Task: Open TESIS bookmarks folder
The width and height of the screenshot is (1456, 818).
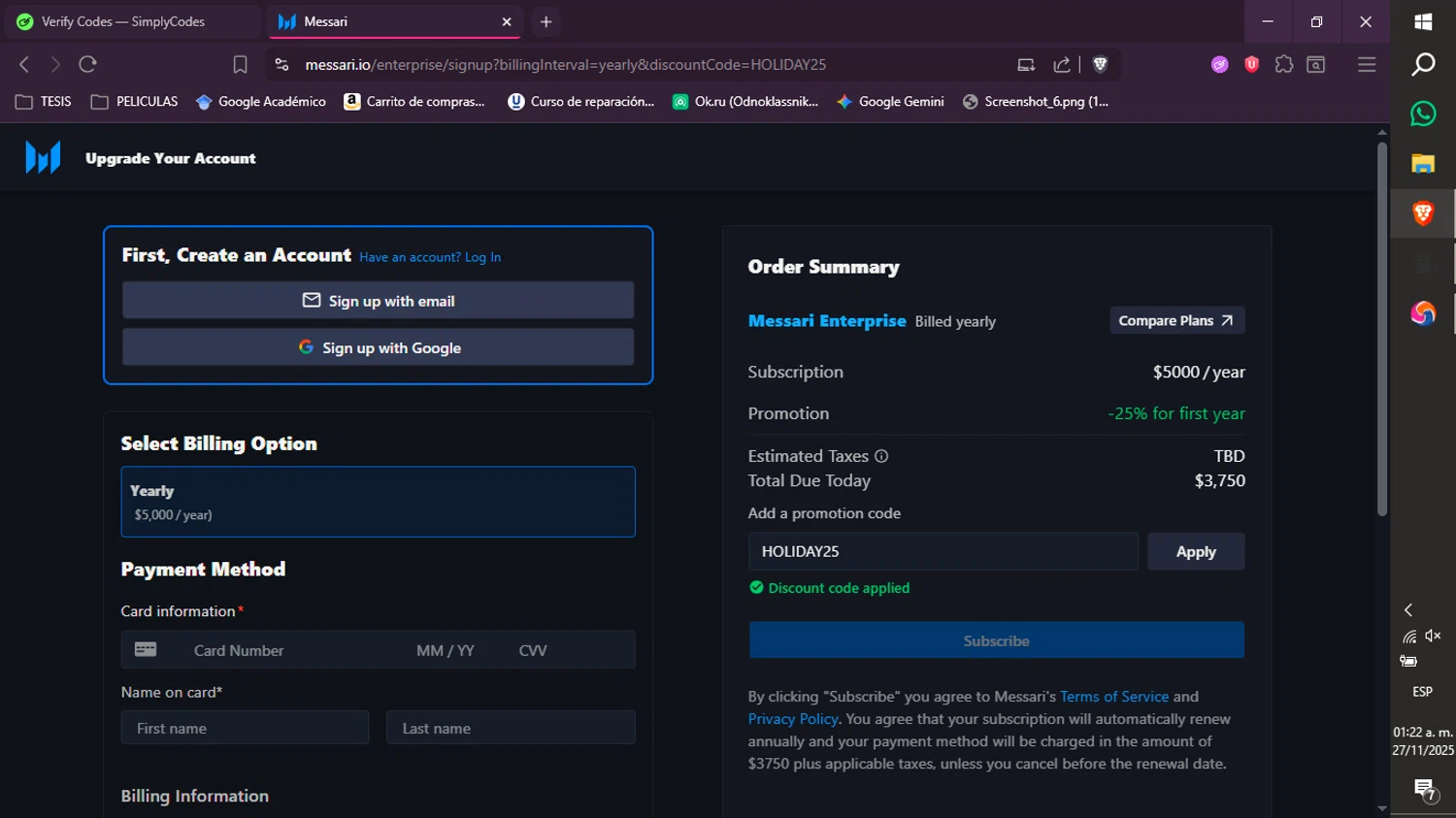Action: click(x=44, y=101)
